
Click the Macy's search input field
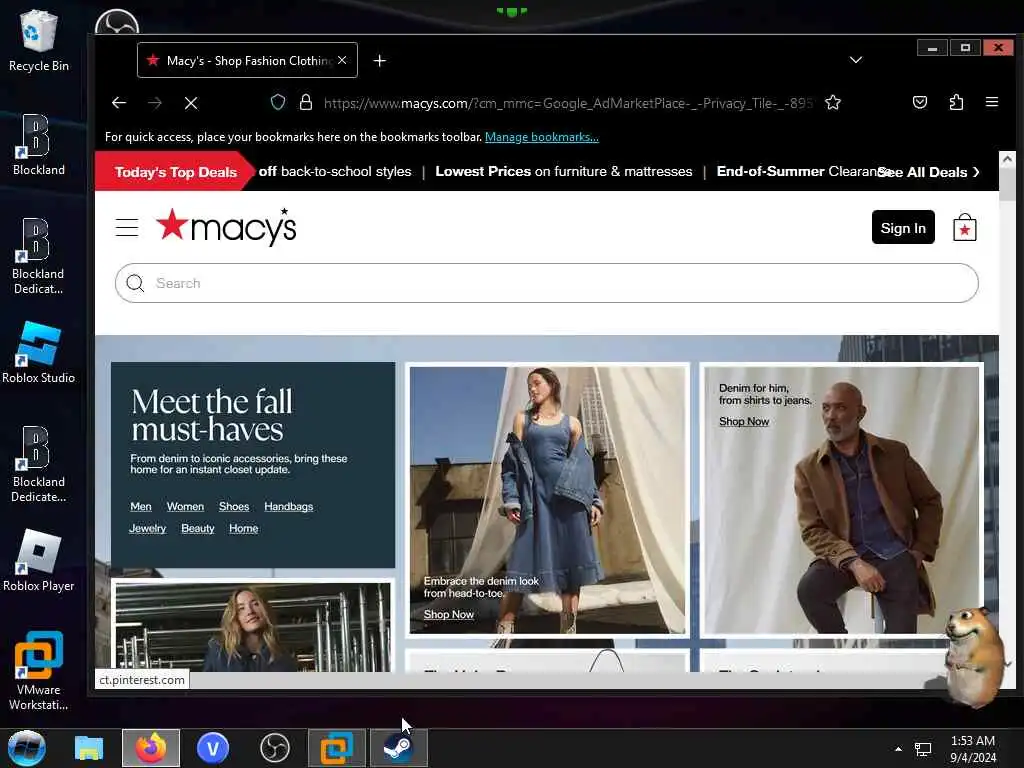547,283
